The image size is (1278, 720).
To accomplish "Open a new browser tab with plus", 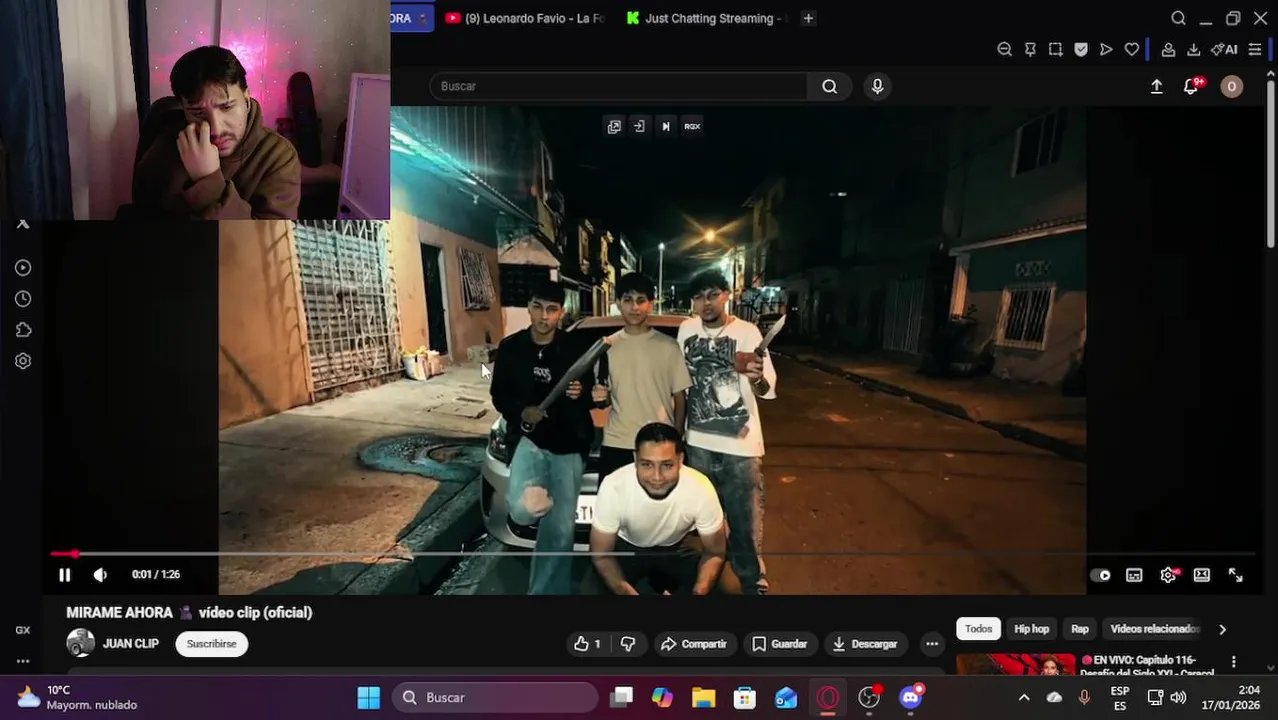I will (x=808, y=18).
